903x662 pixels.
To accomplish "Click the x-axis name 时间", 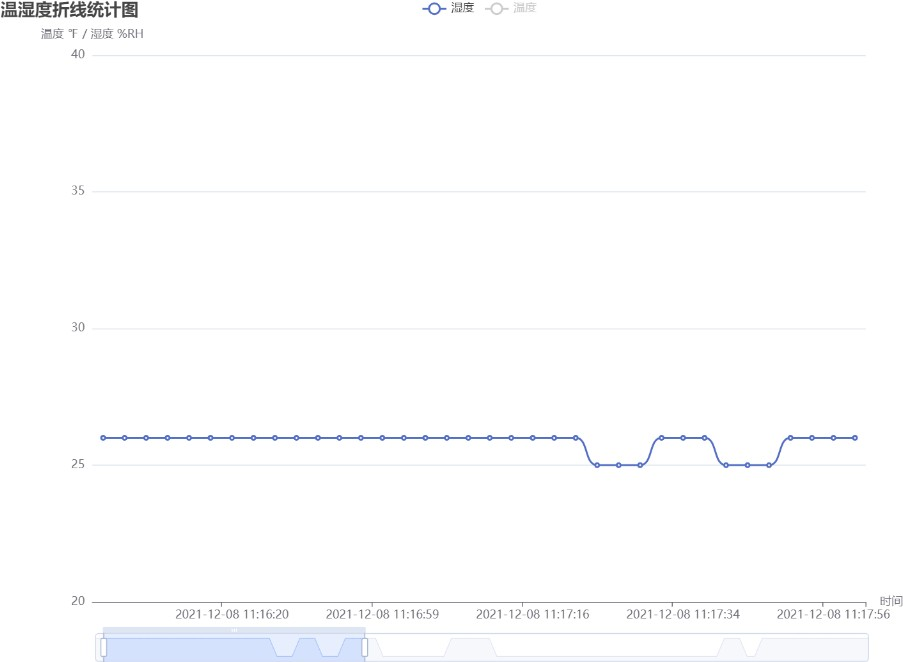I will [x=890, y=601].
